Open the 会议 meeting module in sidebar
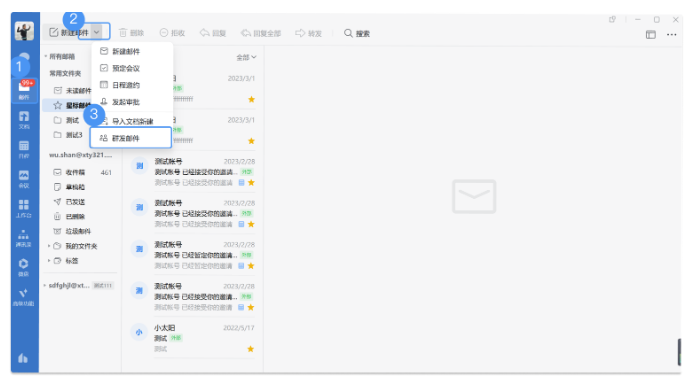 point(24,179)
